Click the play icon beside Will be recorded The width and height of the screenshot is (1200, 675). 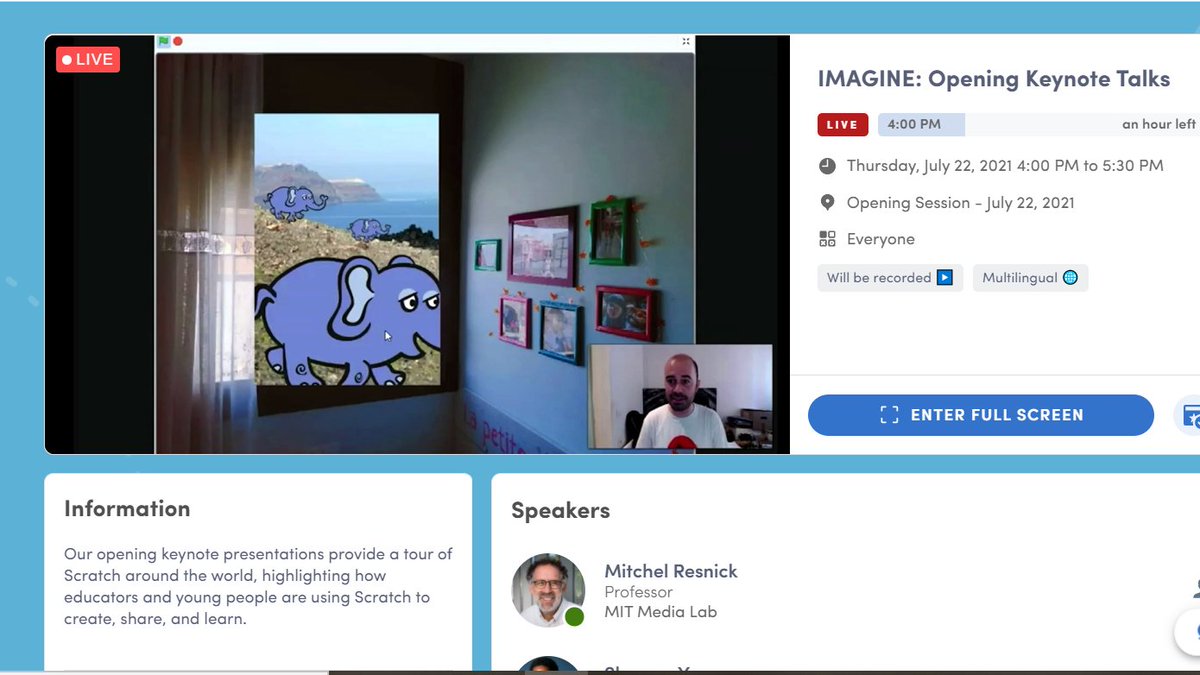point(945,278)
